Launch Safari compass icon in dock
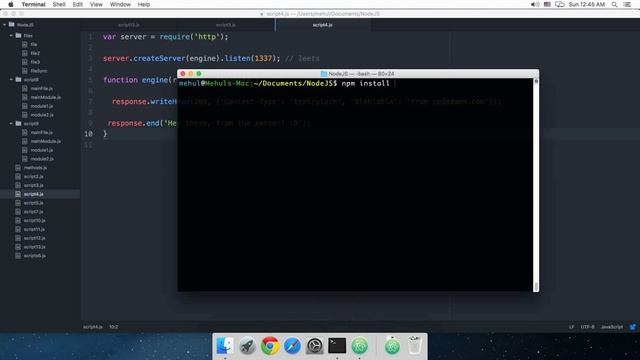 pyautogui.click(x=292, y=346)
